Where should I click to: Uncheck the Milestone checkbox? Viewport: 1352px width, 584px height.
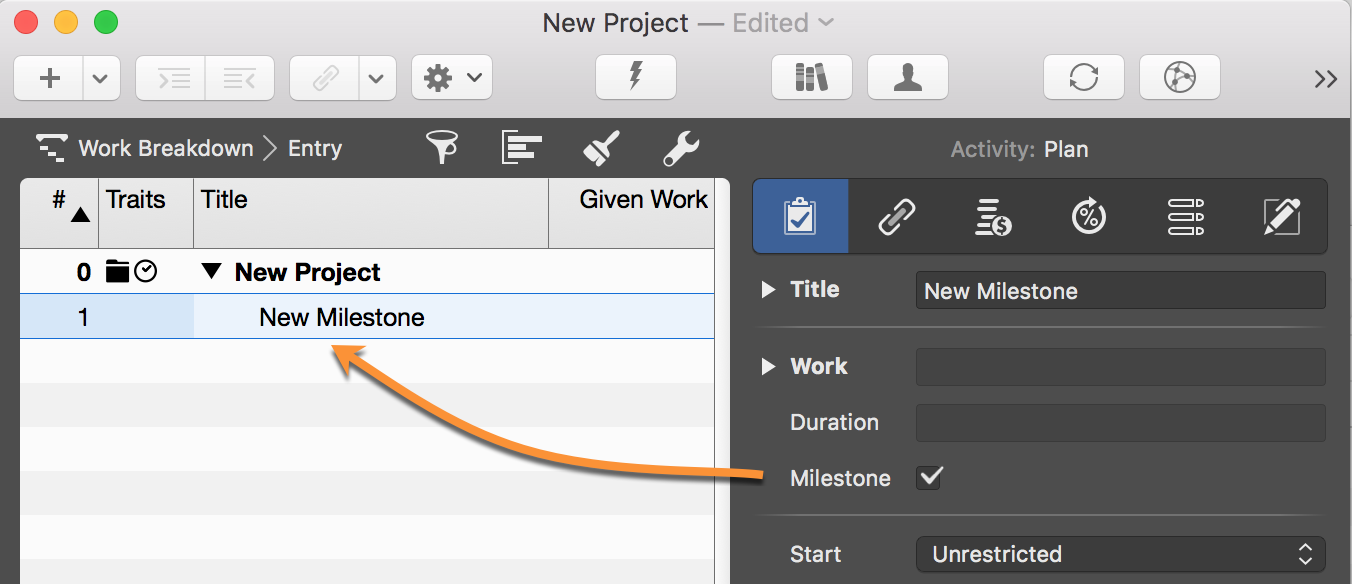coord(930,478)
